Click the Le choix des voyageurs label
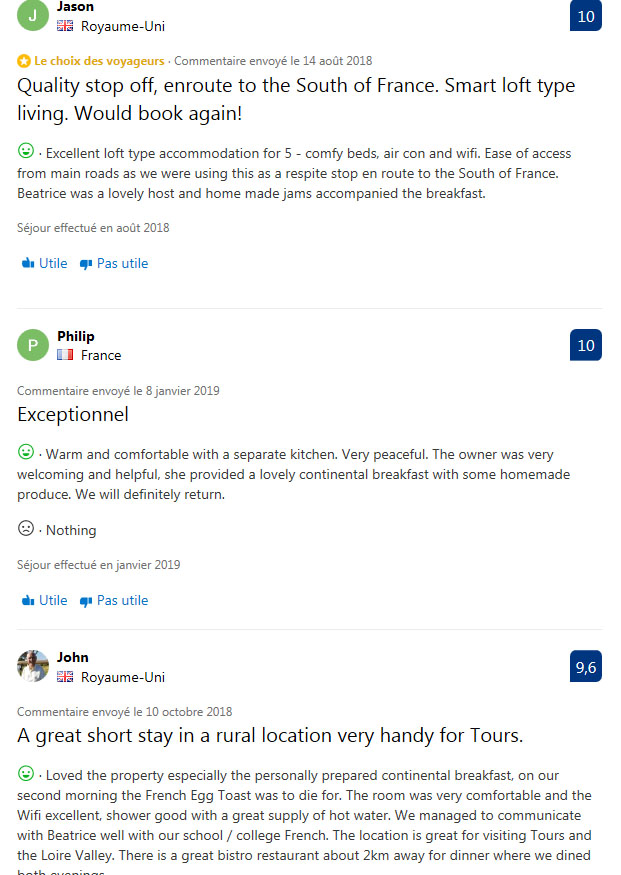Screen dimensions: 621x875 tap(99, 61)
